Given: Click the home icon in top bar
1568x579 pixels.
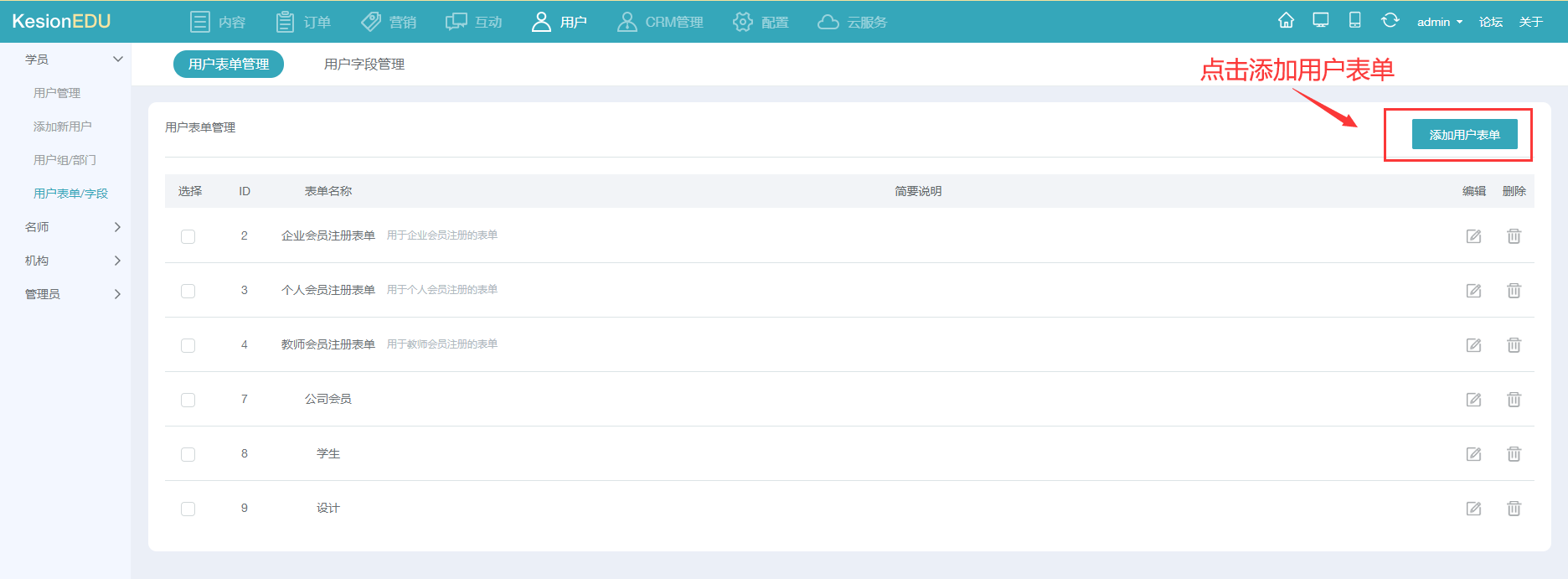Looking at the screenshot, I should click(1286, 21).
